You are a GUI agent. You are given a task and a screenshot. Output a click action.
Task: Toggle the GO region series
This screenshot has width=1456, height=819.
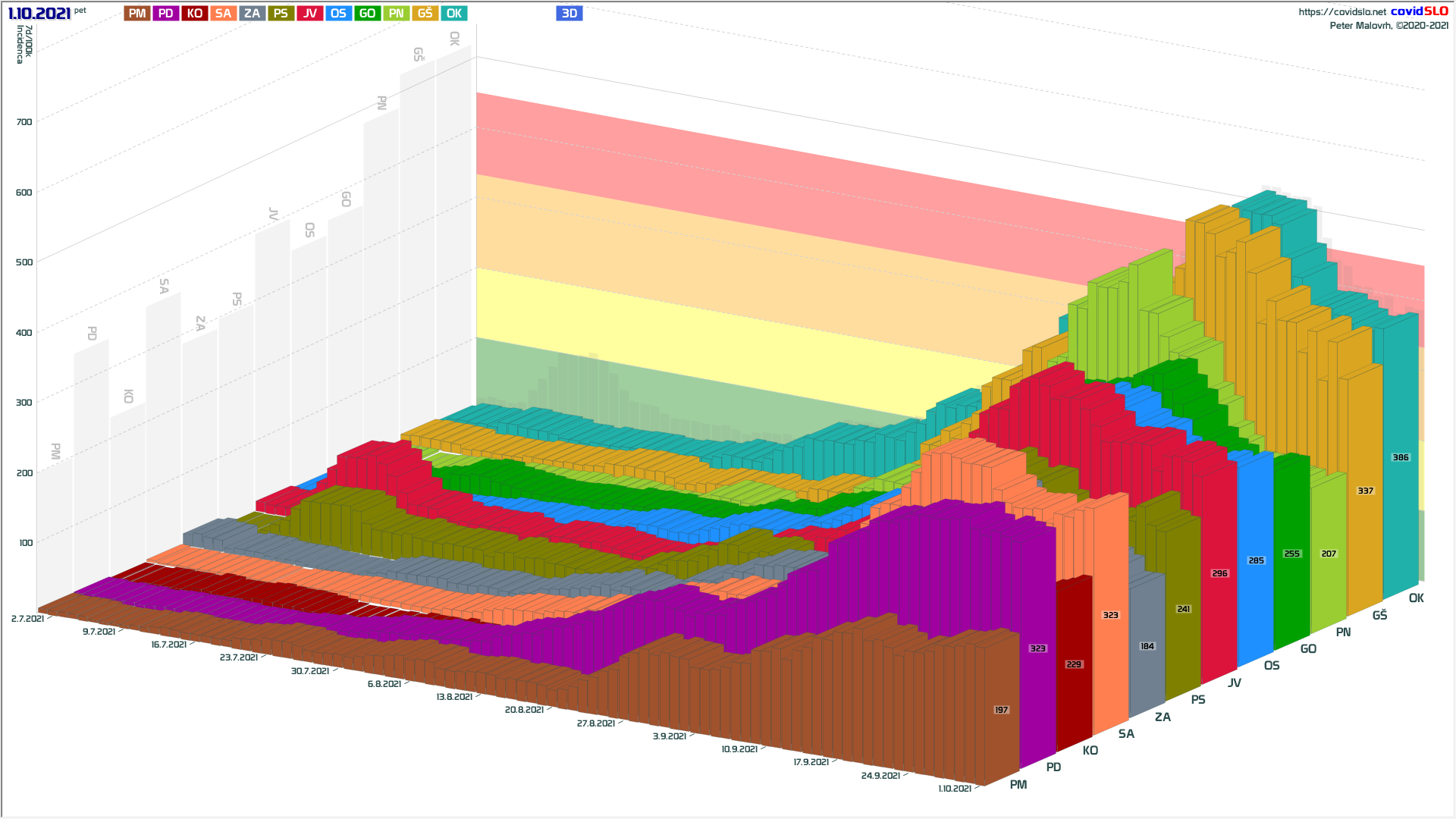(x=367, y=14)
